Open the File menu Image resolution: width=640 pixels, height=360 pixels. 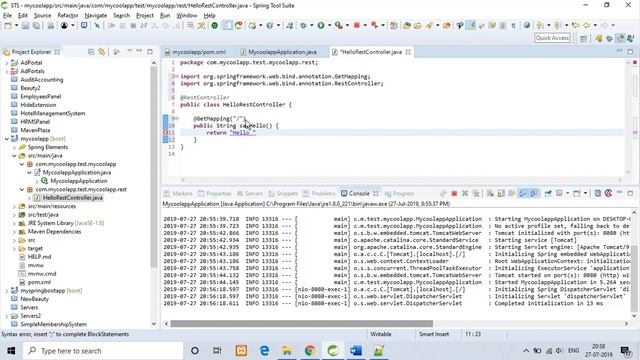(7, 16)
